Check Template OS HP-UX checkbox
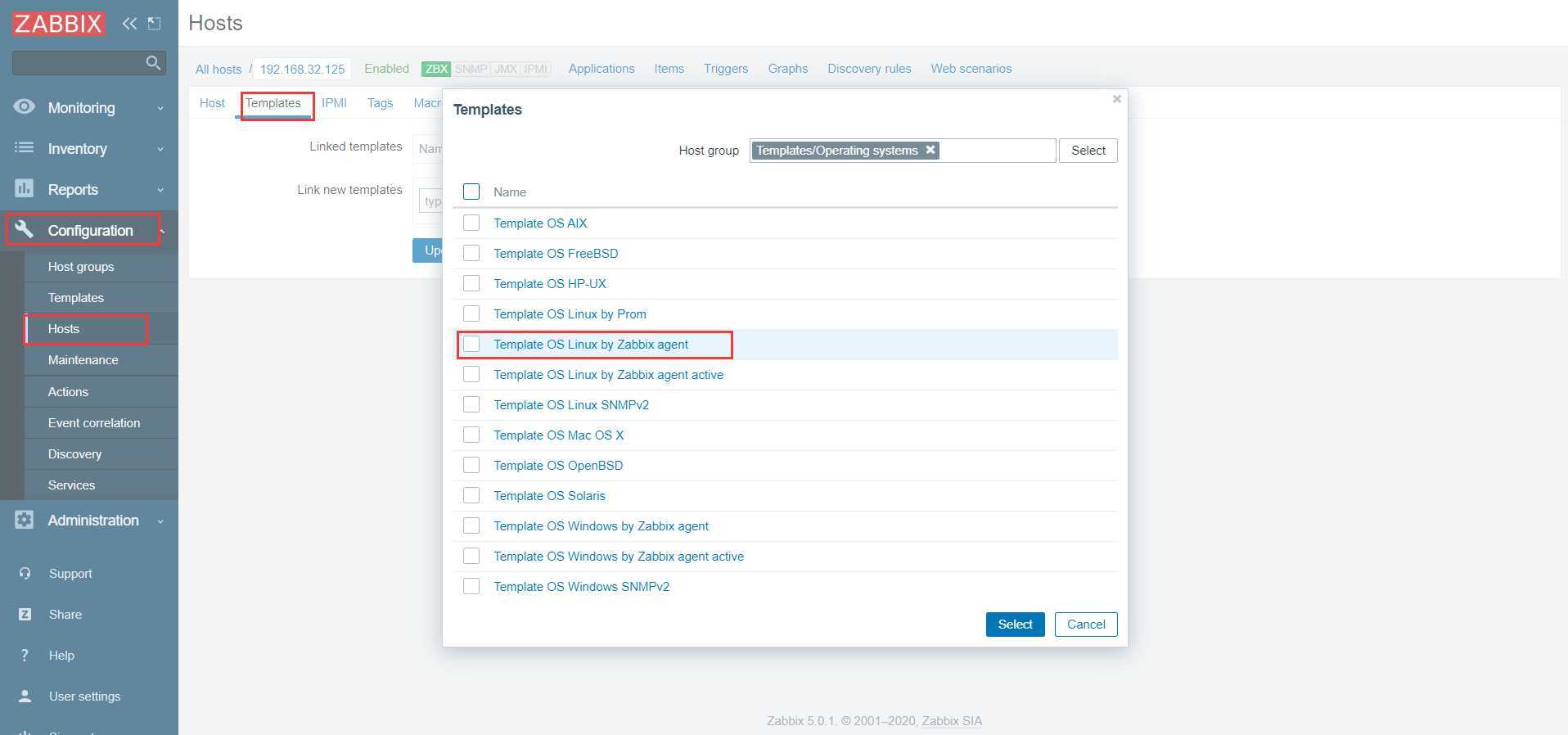Image resolution: width=1568 pixels, height=735 pixels. tap(471, 283)
